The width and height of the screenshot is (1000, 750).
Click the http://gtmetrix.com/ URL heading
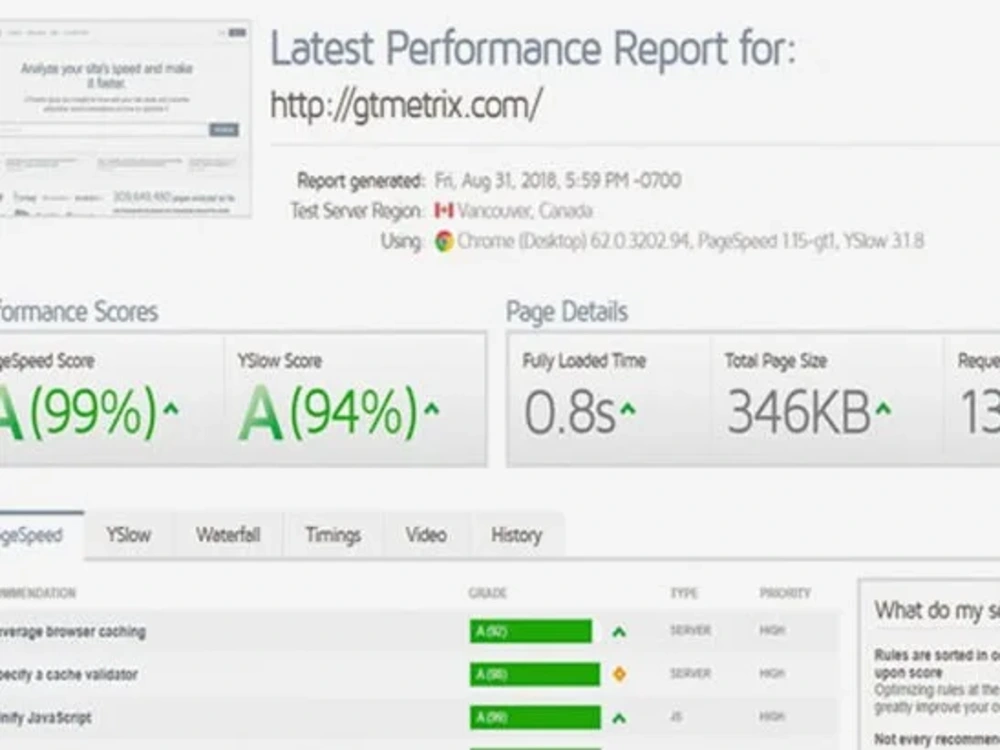pyautogui.click(x=406, y=105)
